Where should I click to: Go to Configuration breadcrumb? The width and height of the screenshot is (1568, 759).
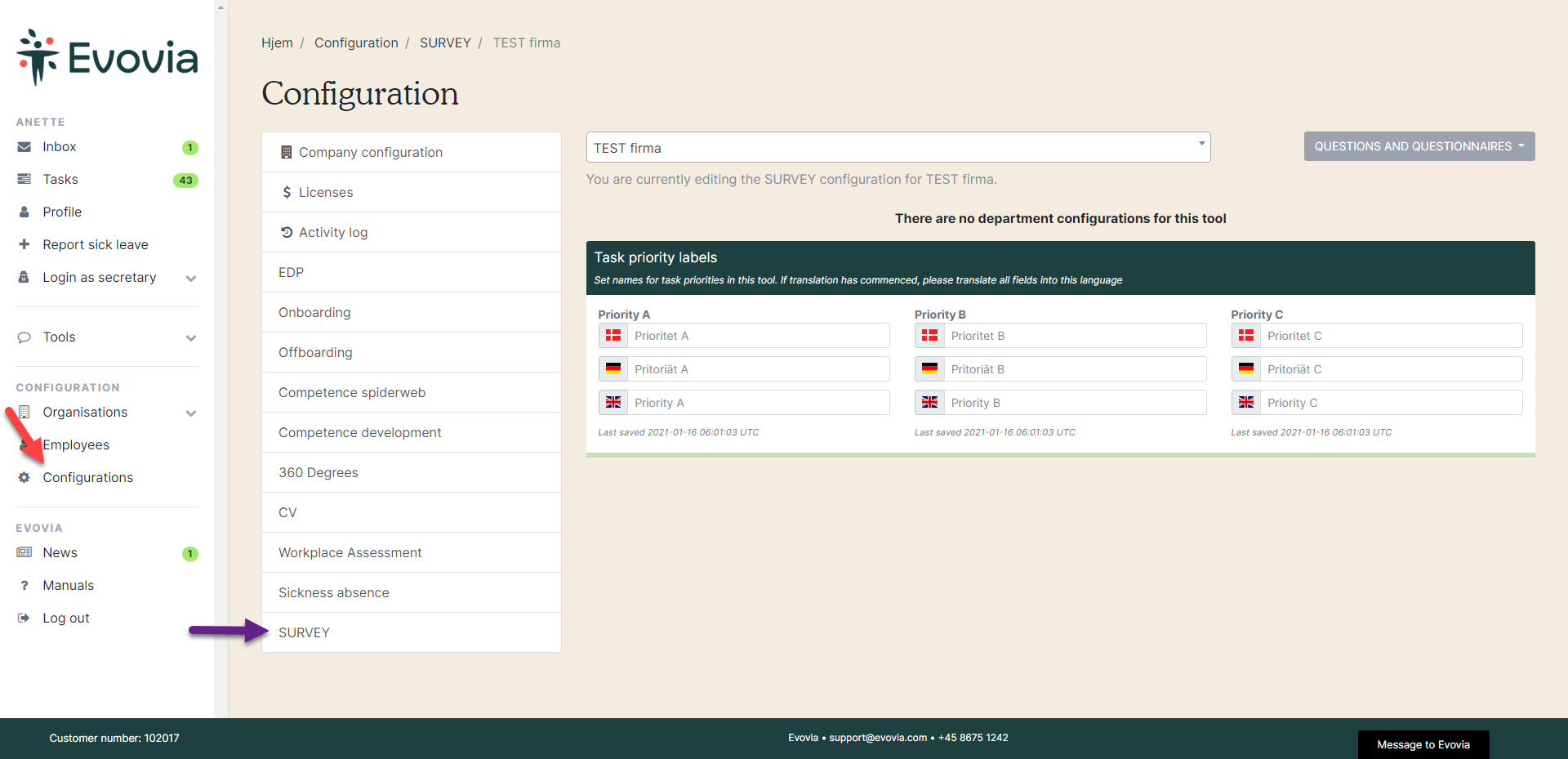(x=356, y=42)
